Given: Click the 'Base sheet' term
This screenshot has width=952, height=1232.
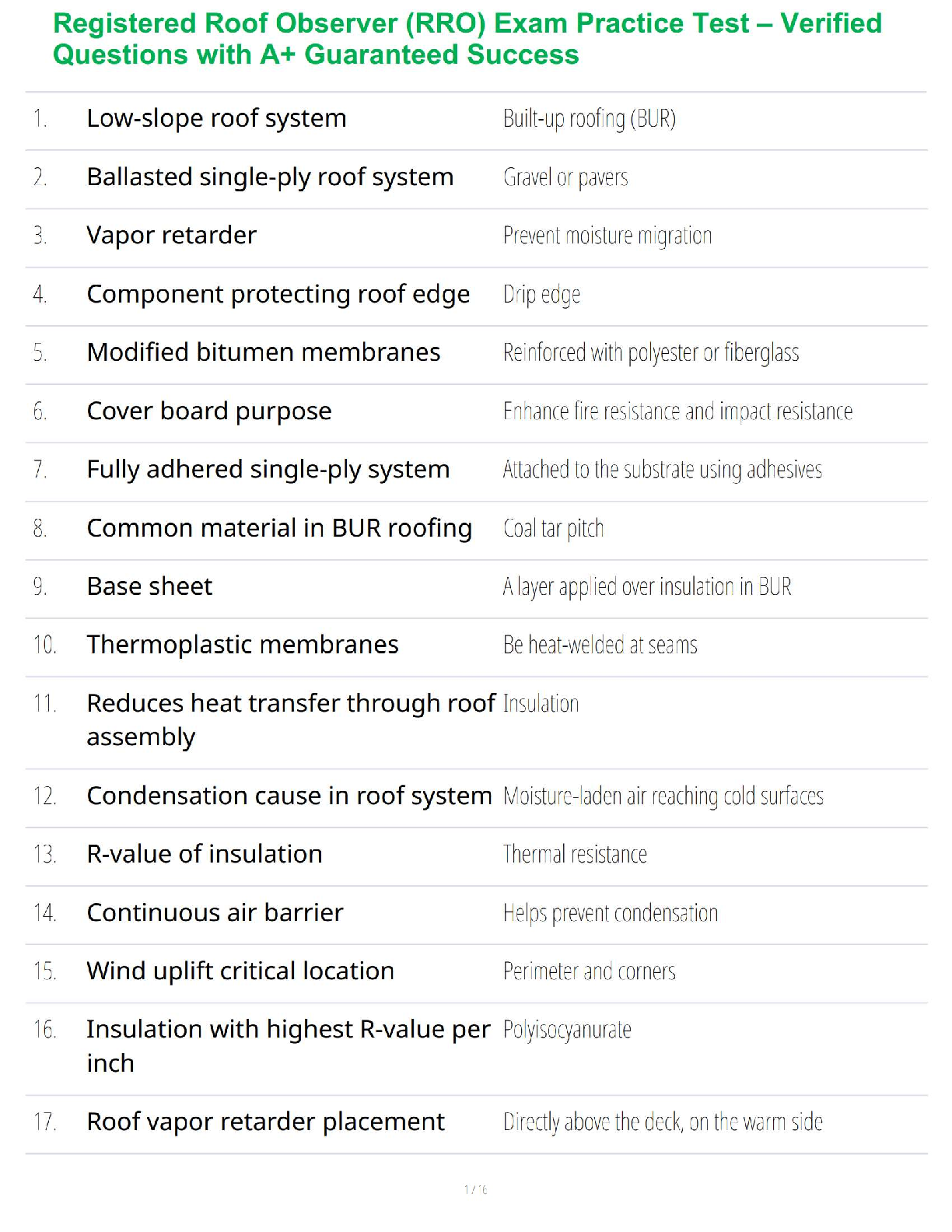Looking at the screenshot, I should click(x=149, y=586).
